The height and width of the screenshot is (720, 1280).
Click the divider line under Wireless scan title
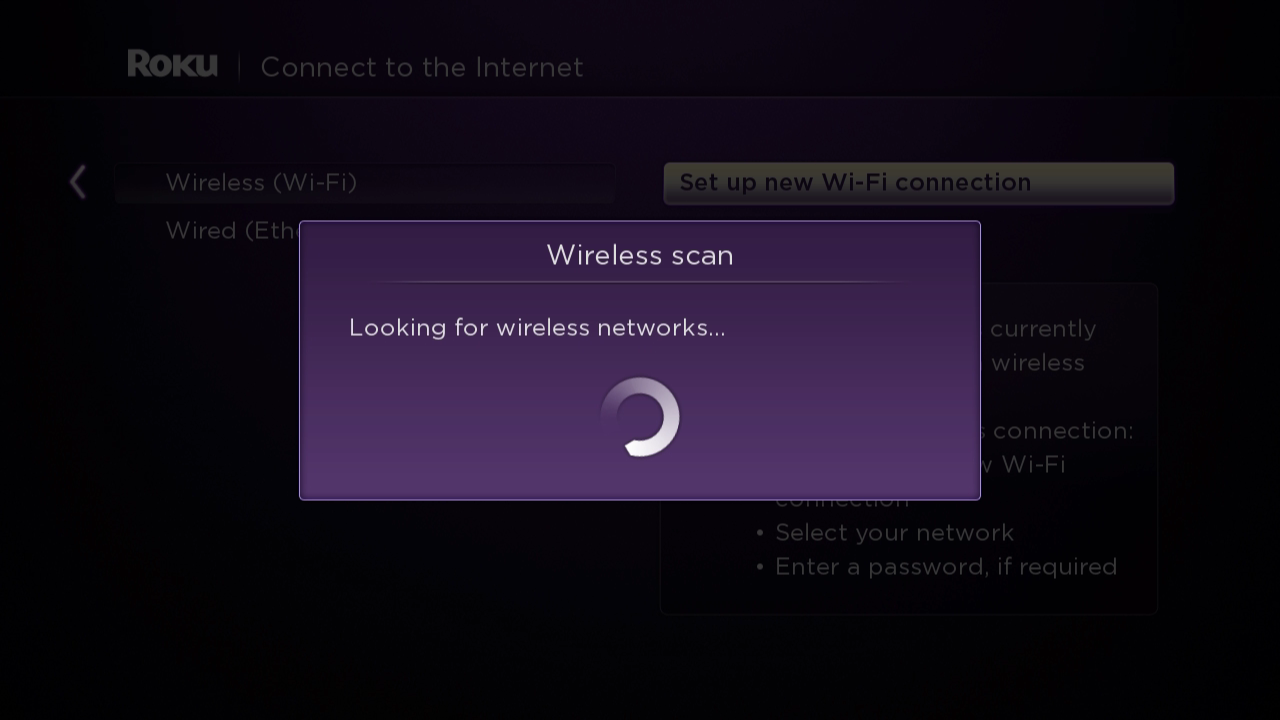(640, 283)
